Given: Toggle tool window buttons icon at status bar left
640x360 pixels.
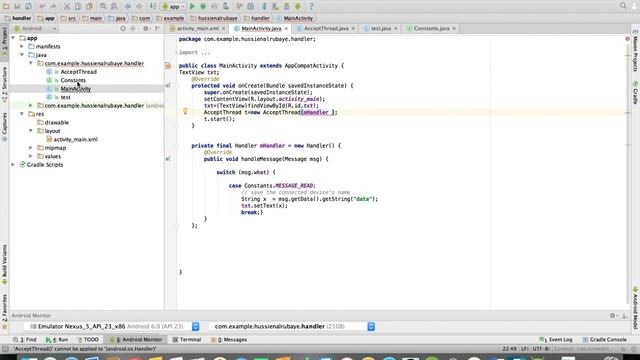Looking at the screenshot, I should pyautogui.click(x=5, y=349).
